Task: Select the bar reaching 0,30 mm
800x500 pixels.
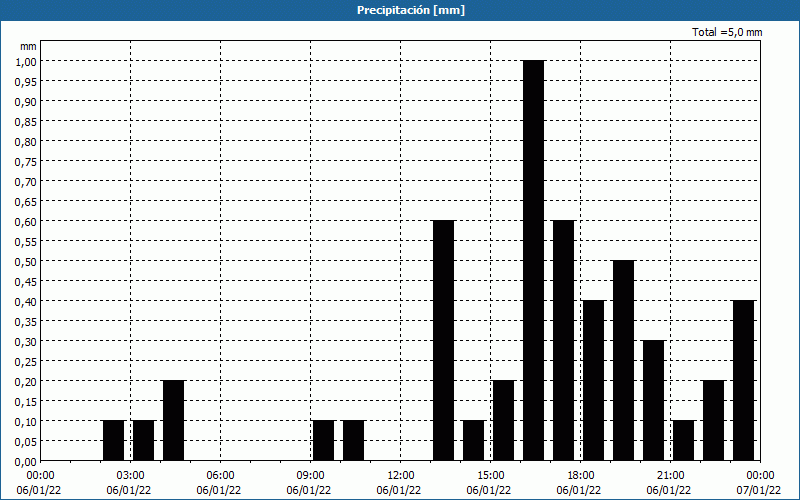Action: 654,401
